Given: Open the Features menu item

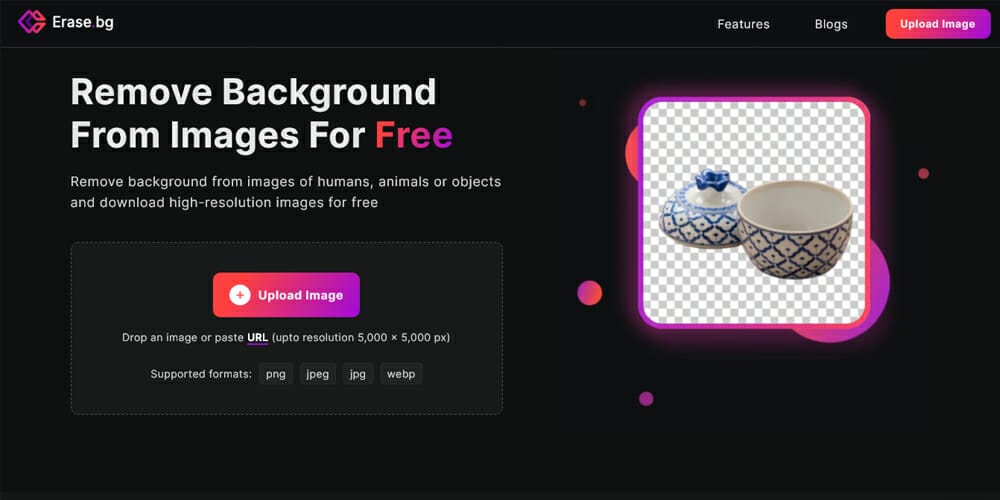Looking at the screenshot, I should (743, 24).
